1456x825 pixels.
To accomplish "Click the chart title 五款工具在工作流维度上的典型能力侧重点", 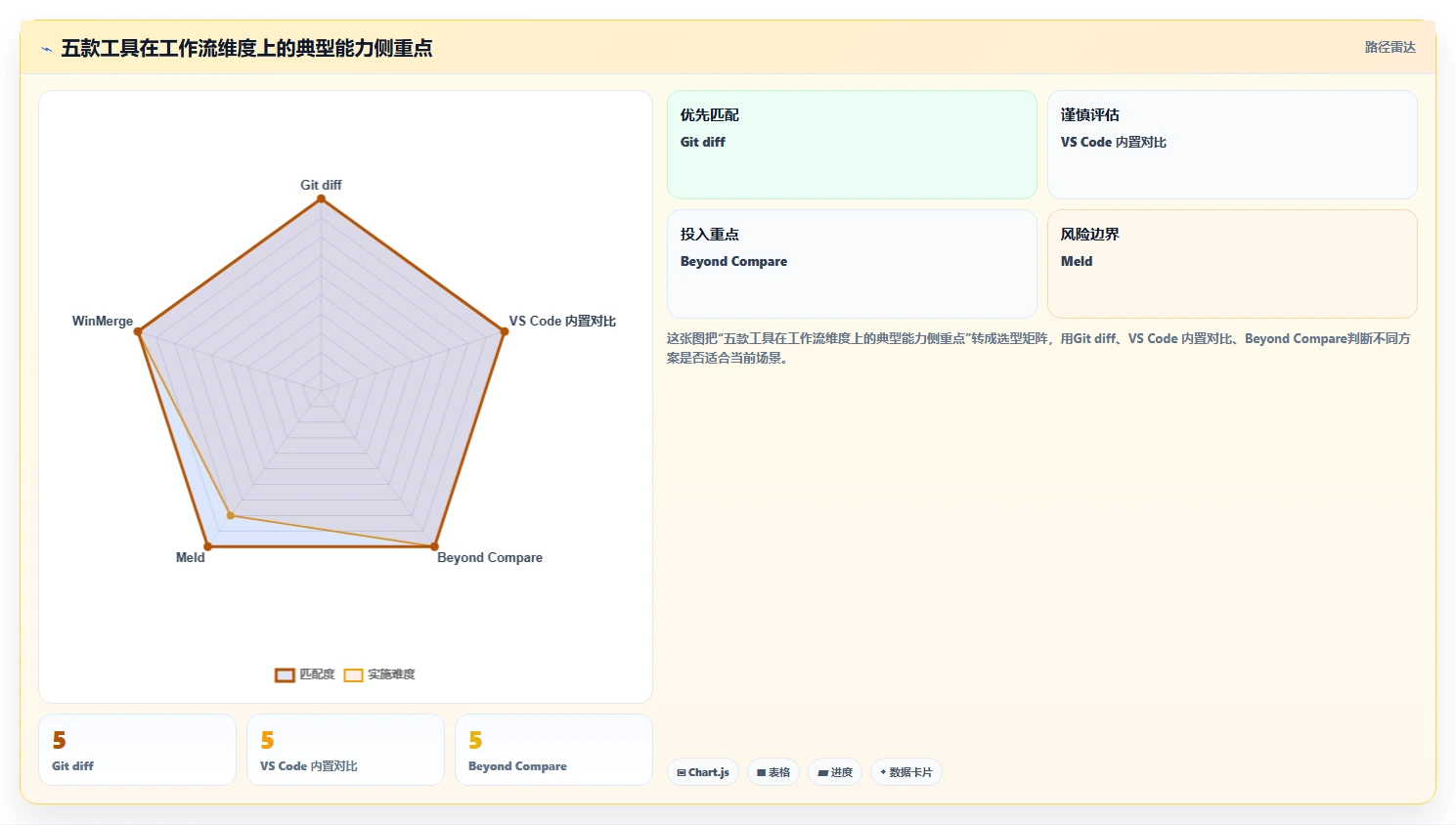I will coord(246,48).
